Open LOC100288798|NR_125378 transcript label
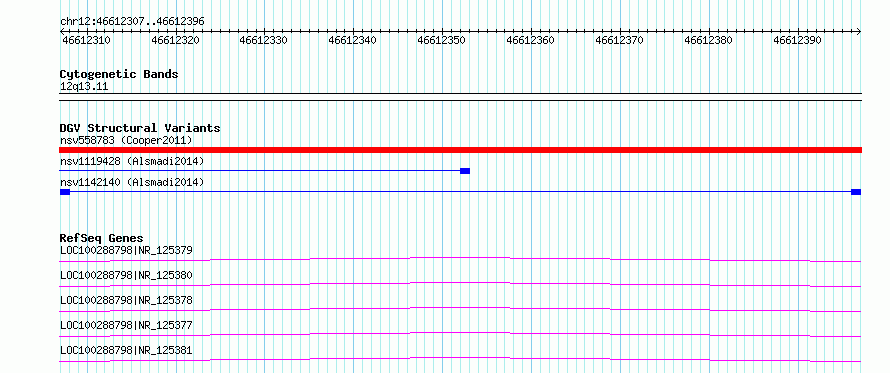890x373 pixels. [126, 300]
